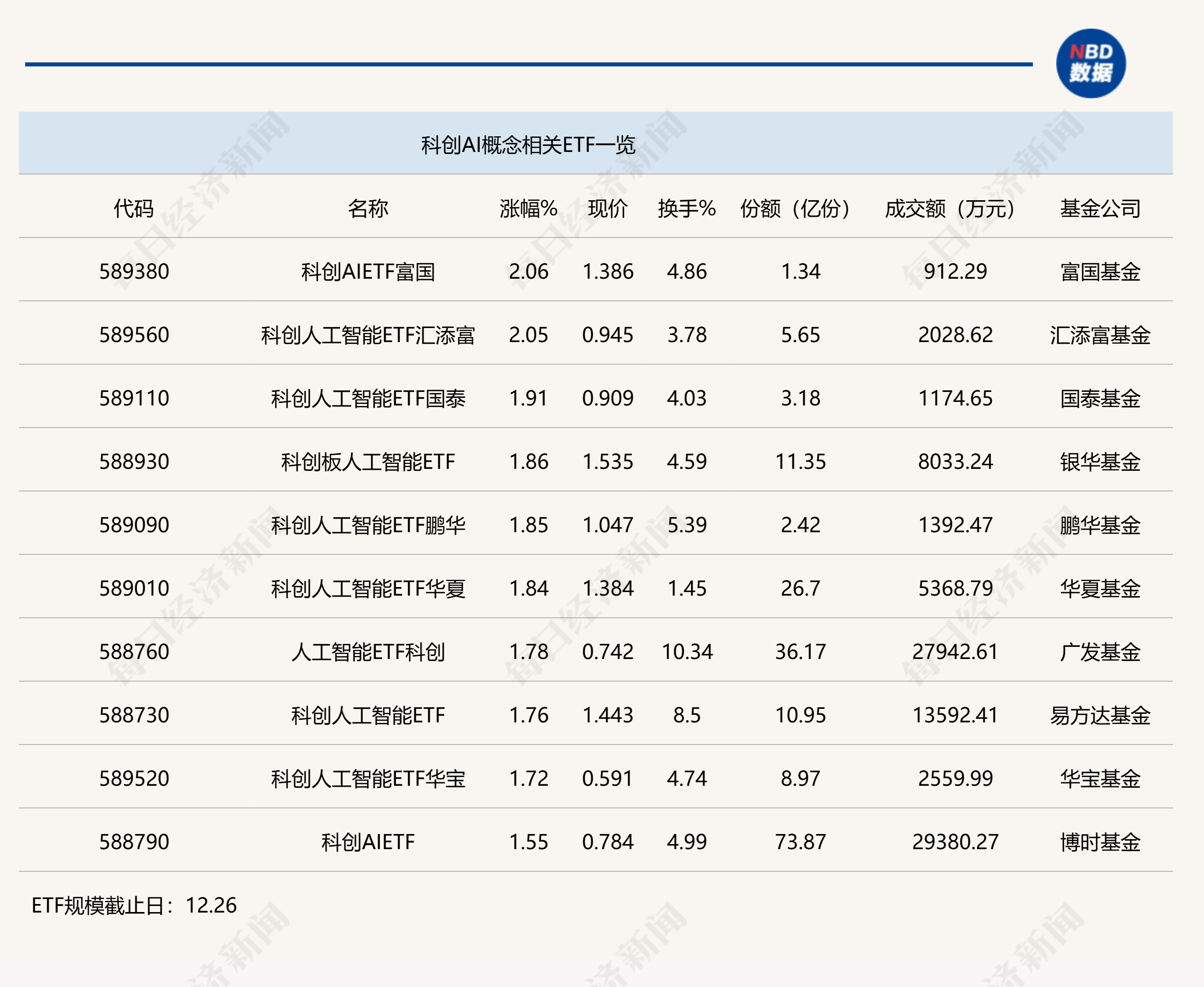Click 华夏基金 company cell
The image size is (1204, 987).
coord(1099,589)
